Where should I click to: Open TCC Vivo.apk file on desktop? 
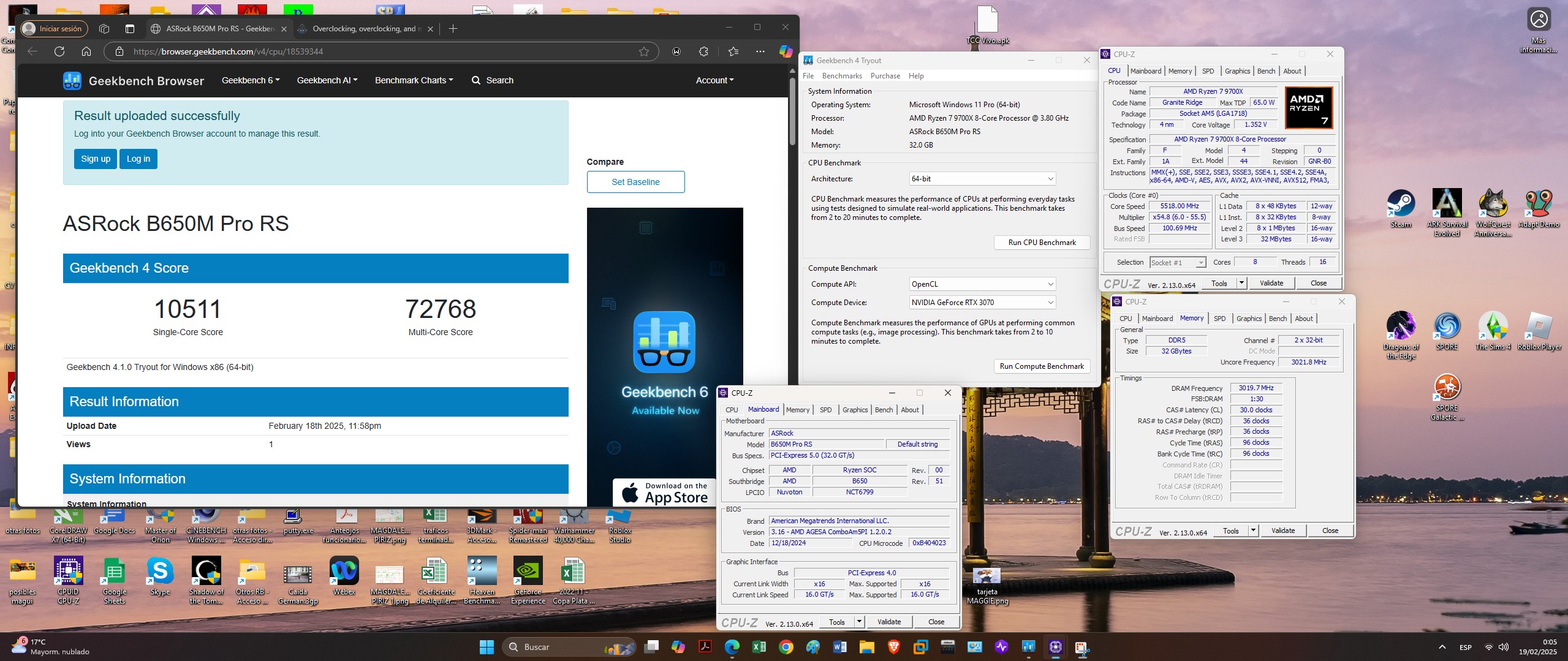tap(987, 25)
